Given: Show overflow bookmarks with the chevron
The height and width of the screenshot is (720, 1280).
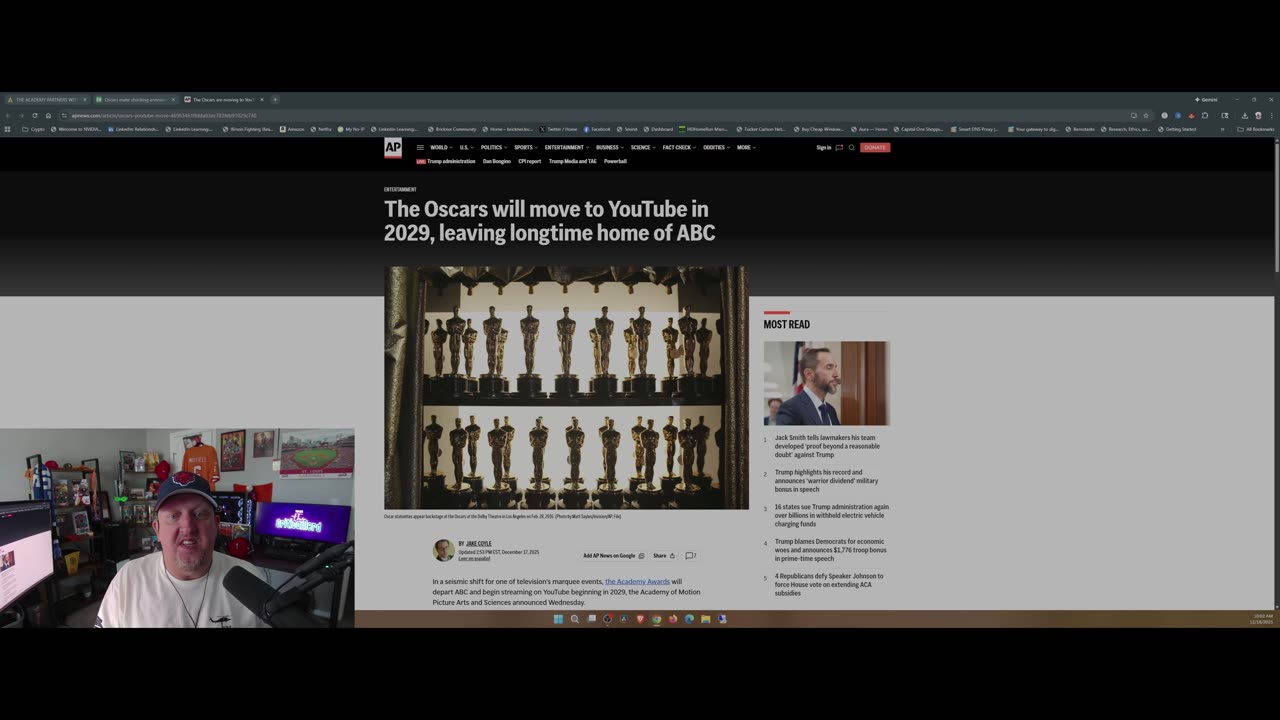Looking at the screenshot, I should pos(1222,129).
